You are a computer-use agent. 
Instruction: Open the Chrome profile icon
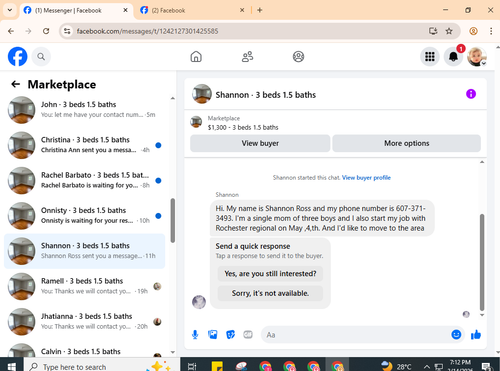click(x=473, y=31)
